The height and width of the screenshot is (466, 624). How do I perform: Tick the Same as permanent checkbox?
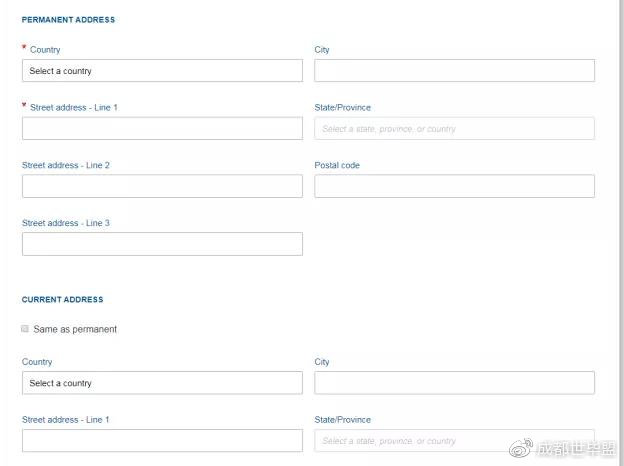(x=25, y=329)
